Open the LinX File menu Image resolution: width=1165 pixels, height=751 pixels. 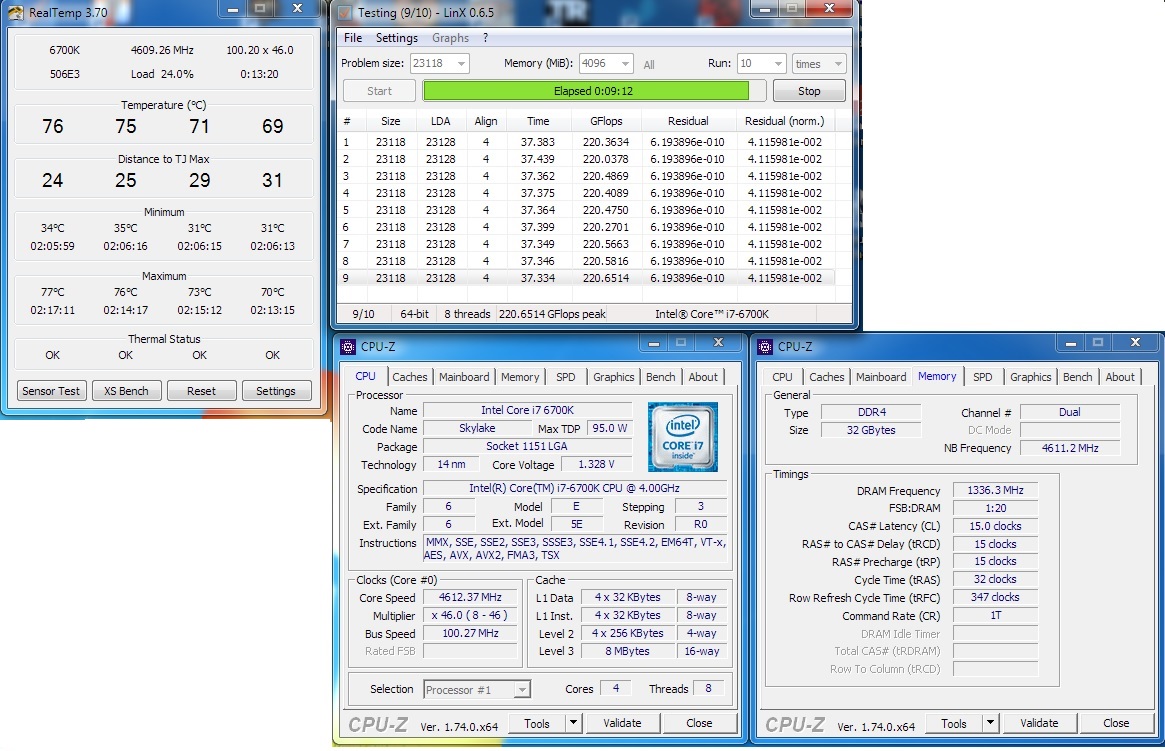353,38
